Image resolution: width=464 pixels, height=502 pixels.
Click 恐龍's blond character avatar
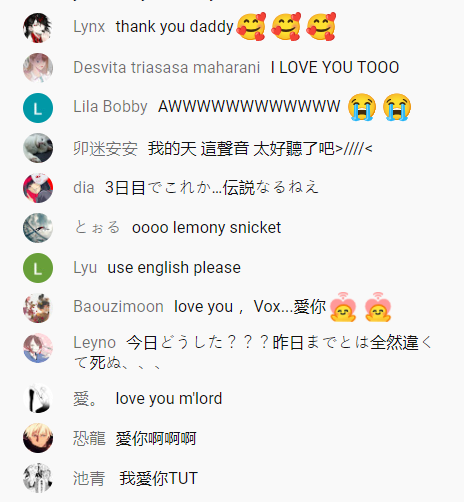click(38, 438)
